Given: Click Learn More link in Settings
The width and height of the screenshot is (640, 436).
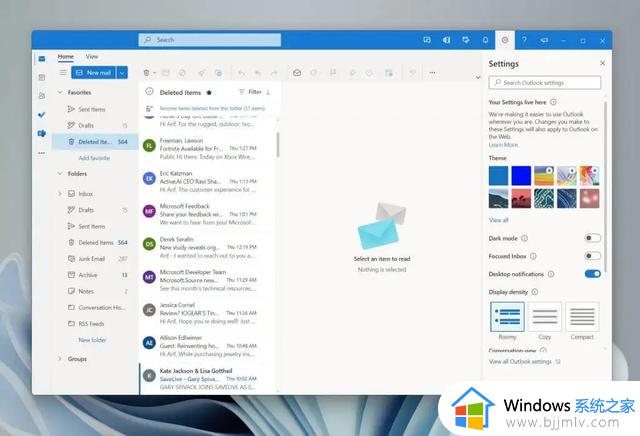Looking at the screenshot, I should pyautogui.click(x=503, y=145).
